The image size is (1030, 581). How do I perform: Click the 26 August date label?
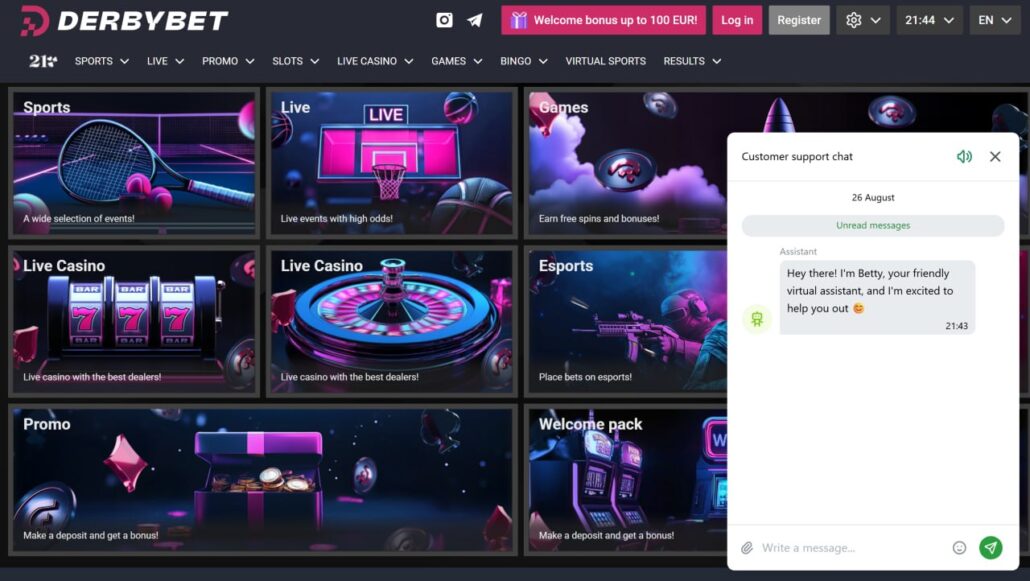click(x=873, y=197)
